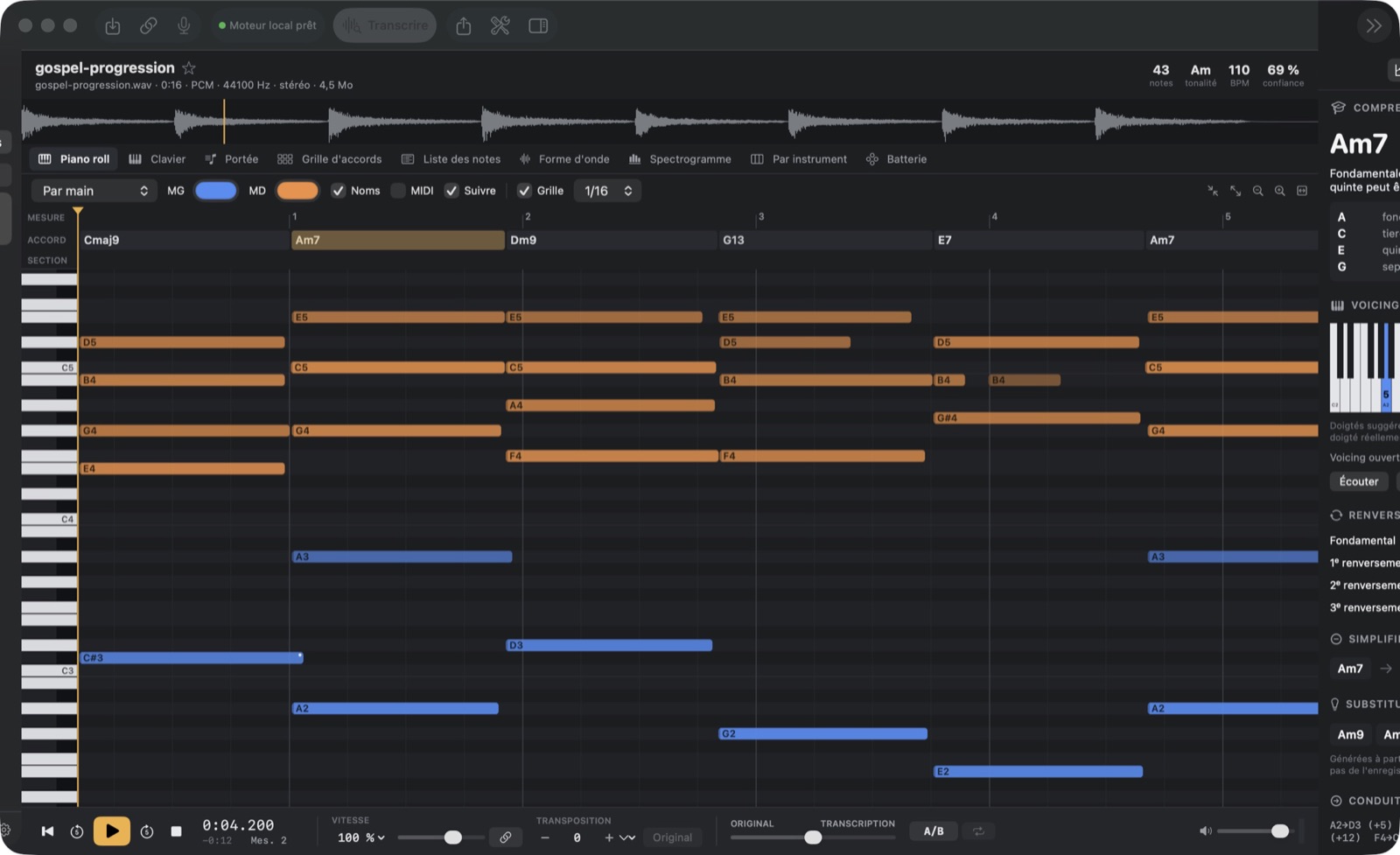Click the A/B compare button
This screenshot has width=1400, height=855.
pos(934,831)
